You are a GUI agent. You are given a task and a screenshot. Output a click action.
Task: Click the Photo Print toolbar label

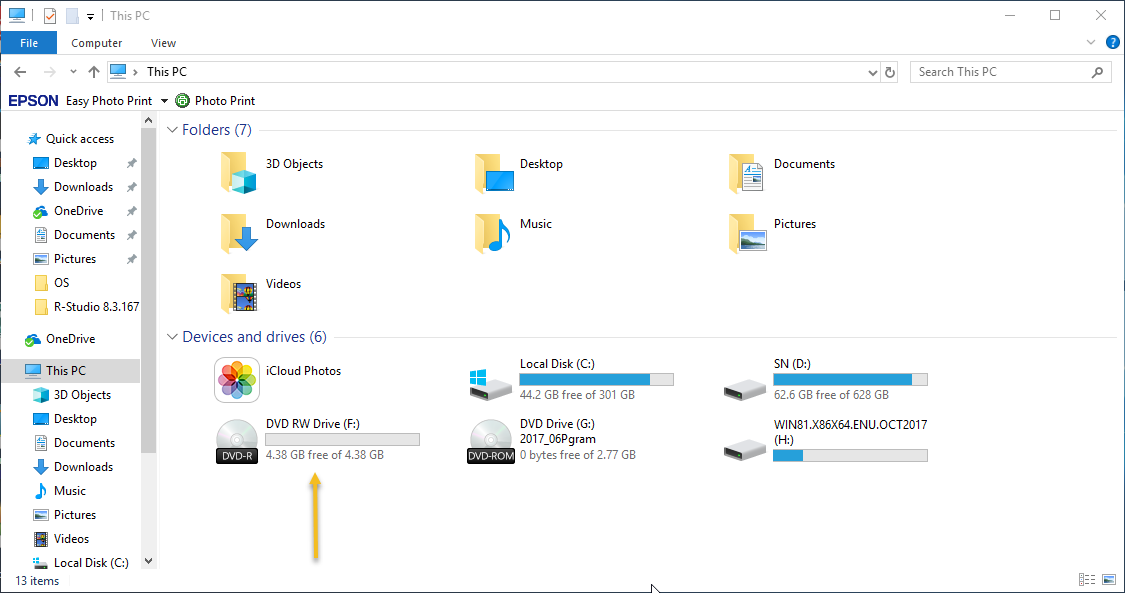[225, 100]
